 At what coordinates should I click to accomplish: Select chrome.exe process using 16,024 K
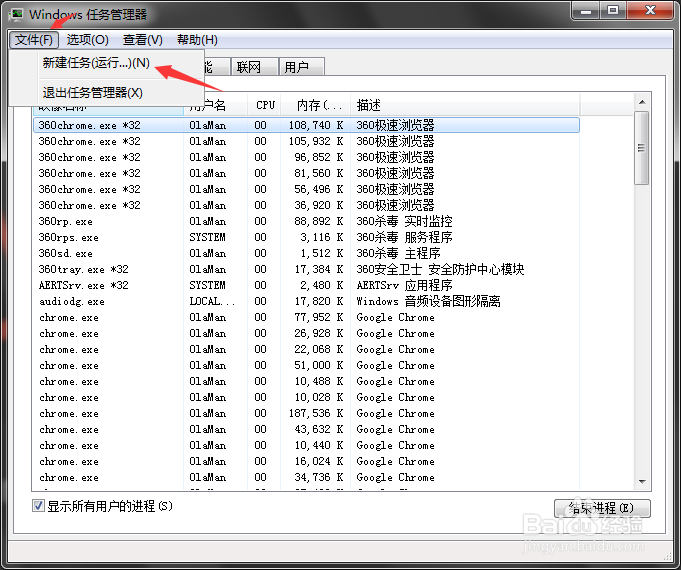click(306, 461)
